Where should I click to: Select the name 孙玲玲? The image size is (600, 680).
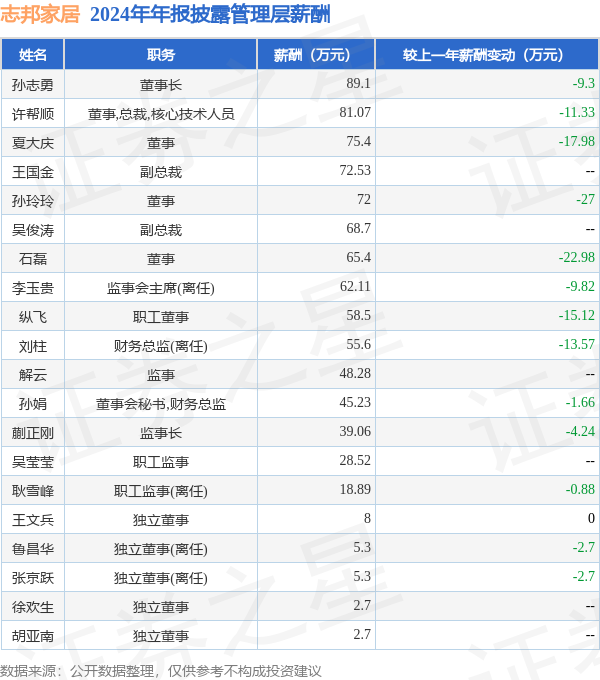33,201
